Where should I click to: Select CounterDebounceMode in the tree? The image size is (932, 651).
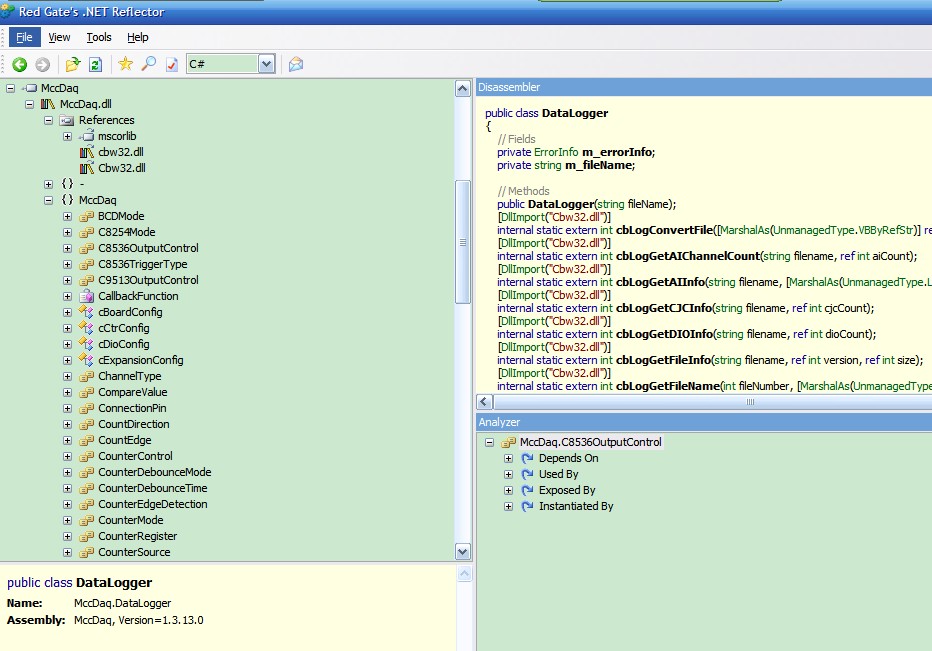pyautogui.click(x=155, y=472)
